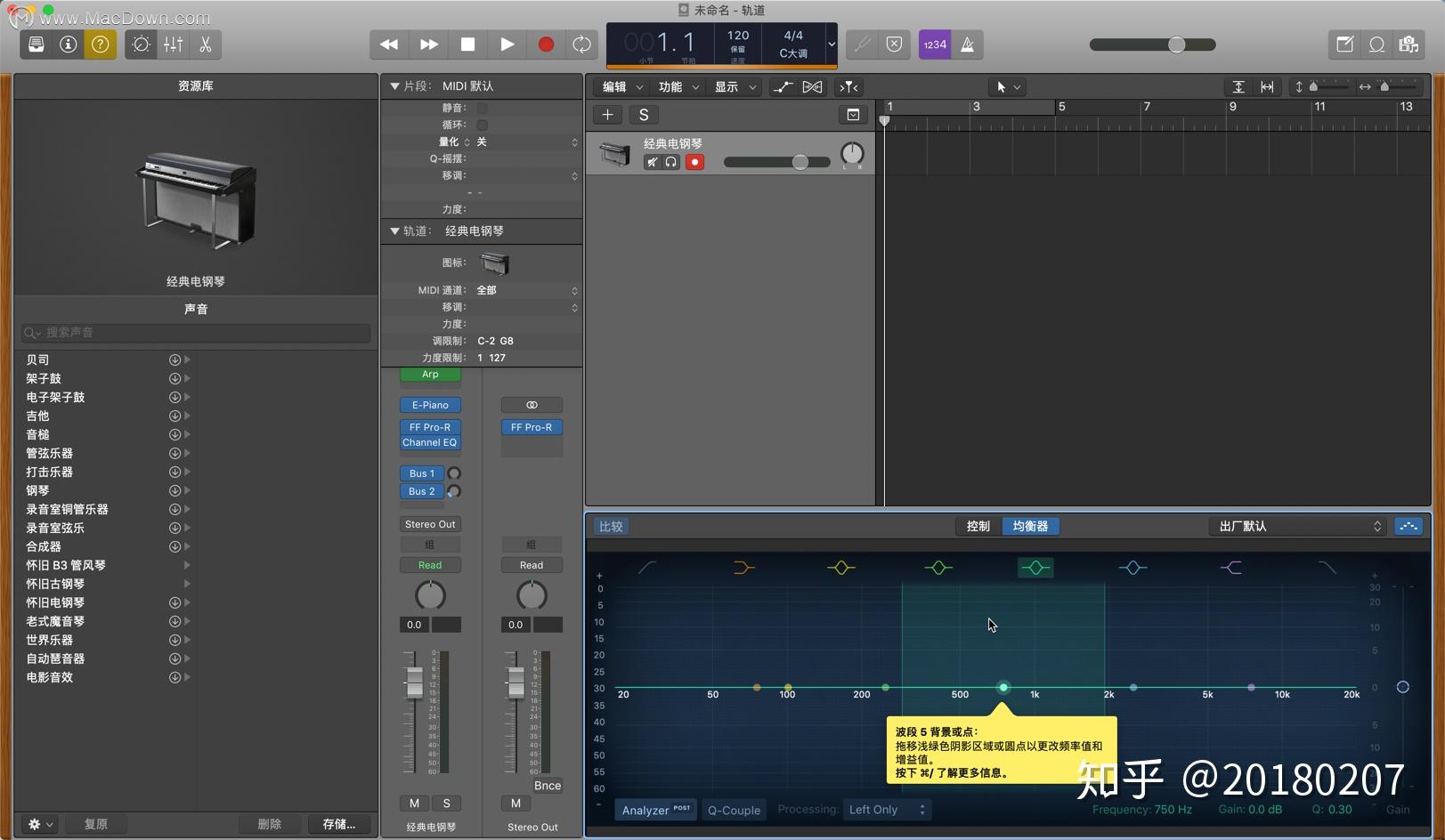Open the Channel EQ plugin slot
The image size is (1445, 840).
coord(430,442)
